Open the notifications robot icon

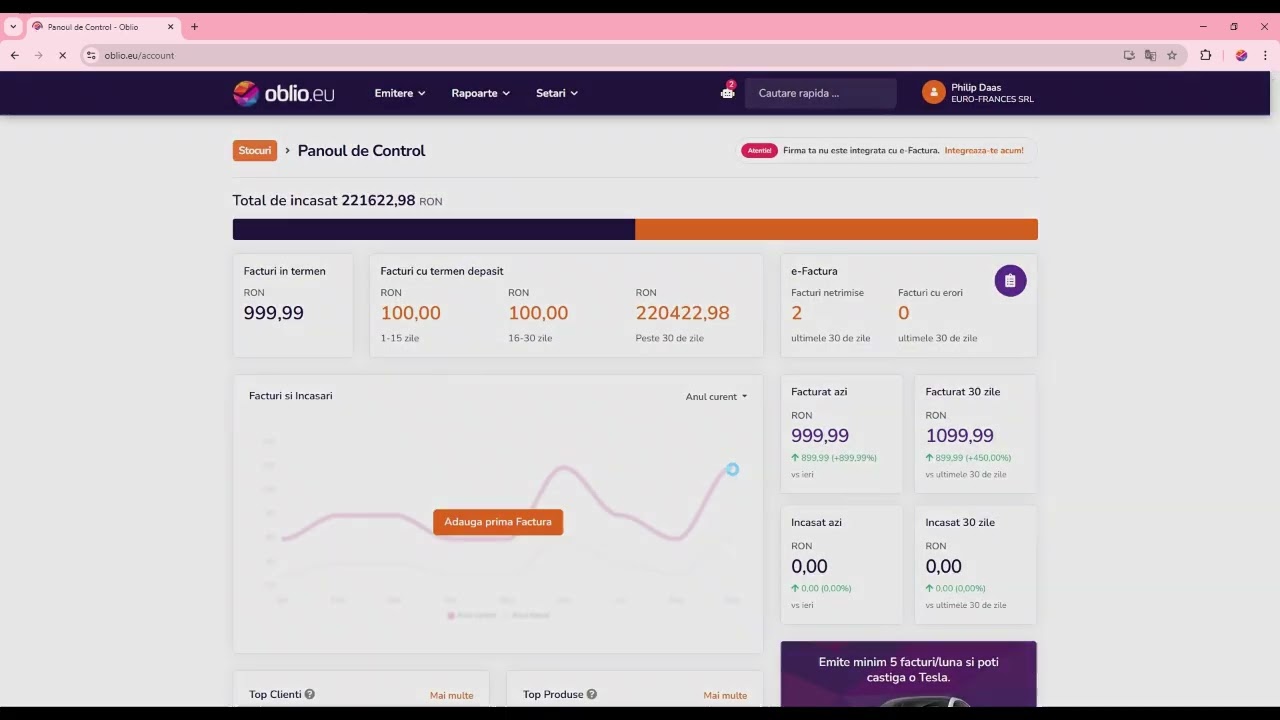pos(728,92)
